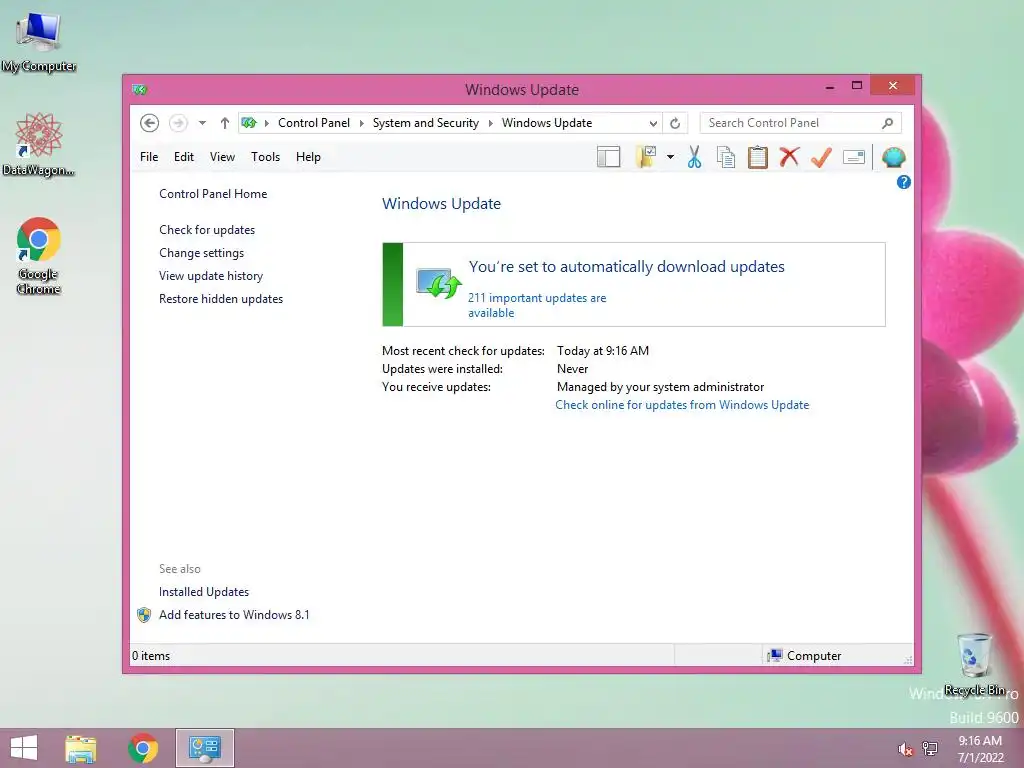
Task: Expand the chevron after Control Panel breadcrumb
Action: coord(362,123)
